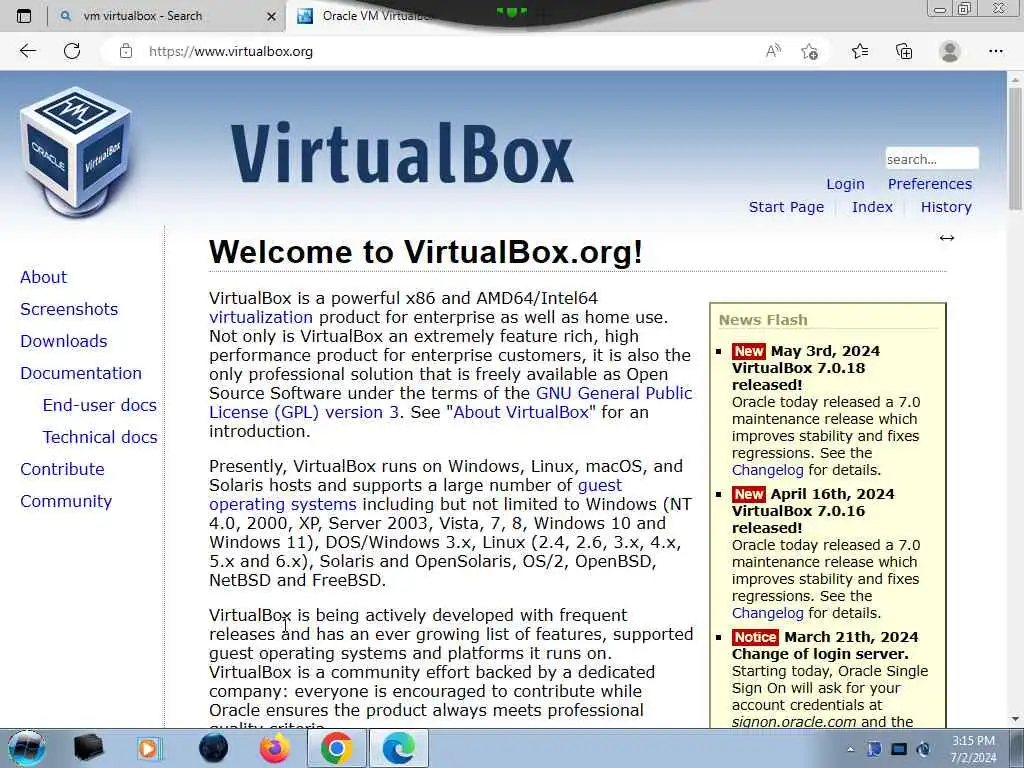
Task: Open the Collections icon
Action: pyautogui.click(x=904, y=51)
